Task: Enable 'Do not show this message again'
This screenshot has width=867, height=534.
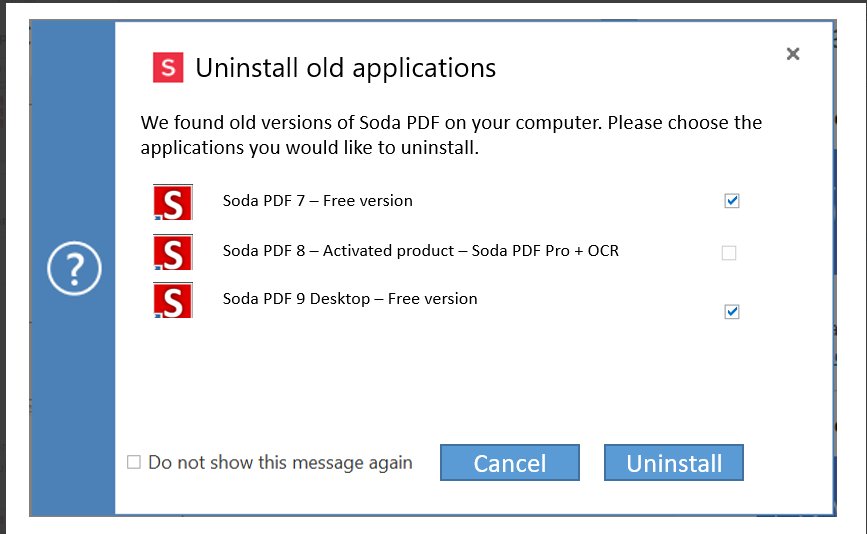Action: [134, 462]
